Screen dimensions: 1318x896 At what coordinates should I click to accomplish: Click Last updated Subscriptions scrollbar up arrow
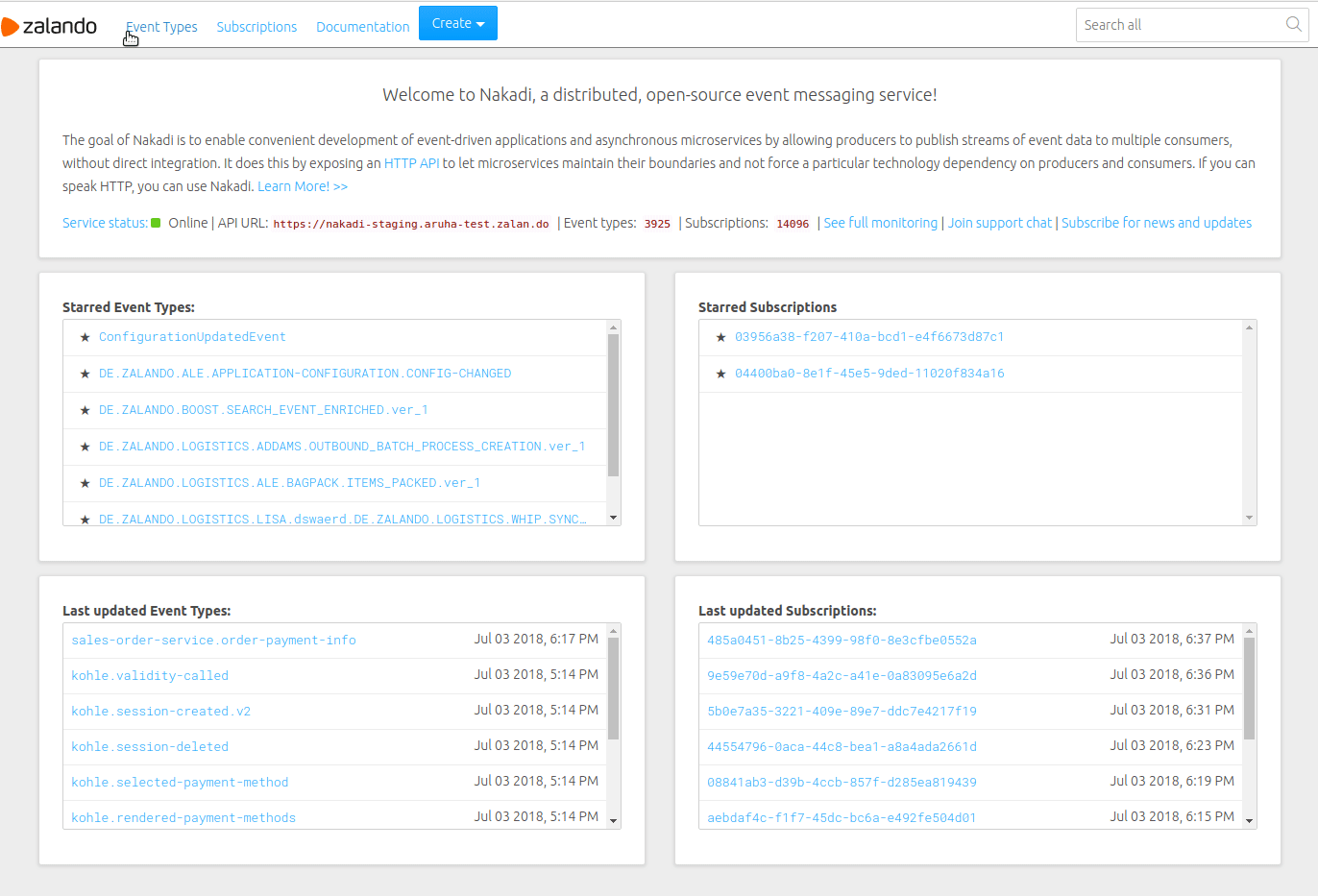click(1249, 631)
